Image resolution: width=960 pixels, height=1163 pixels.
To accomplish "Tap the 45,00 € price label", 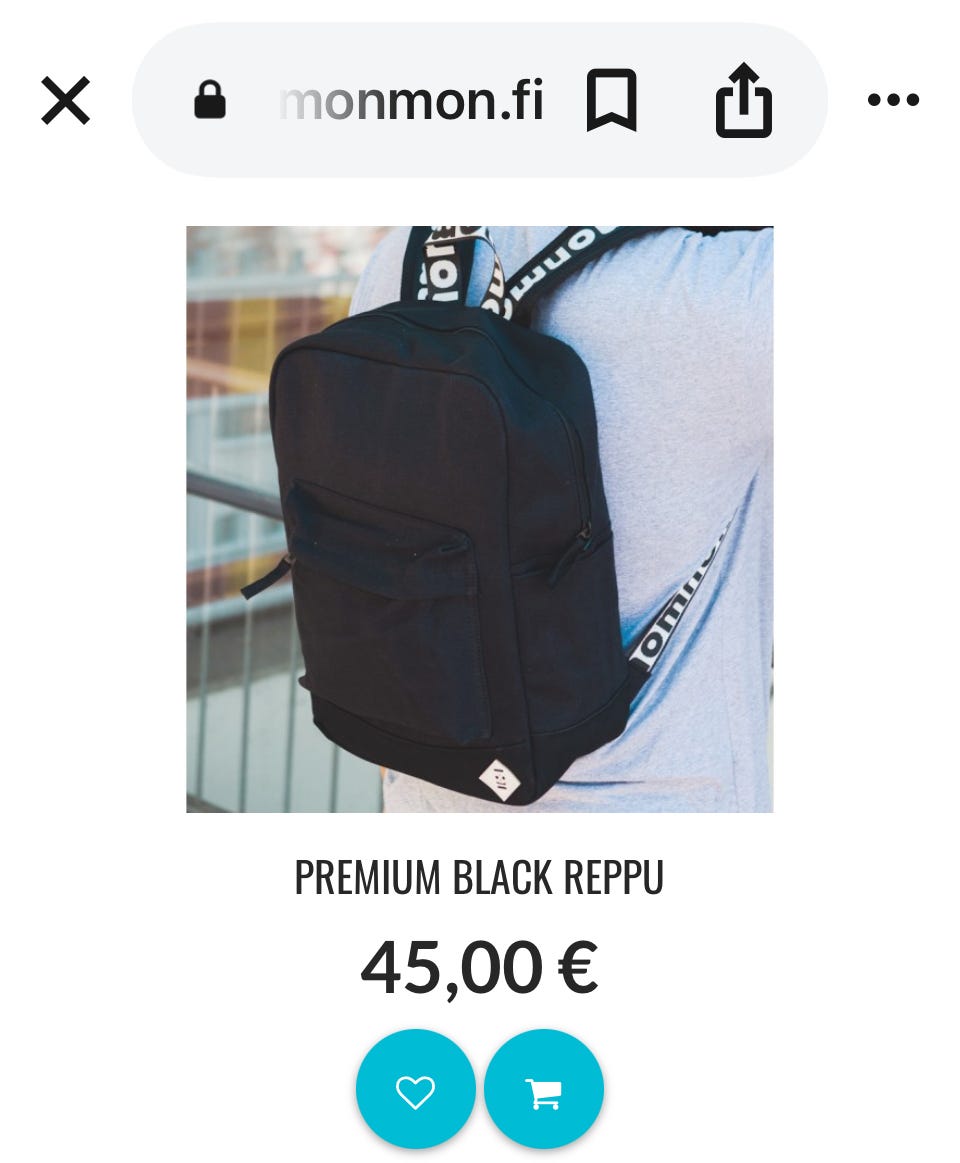I will 479,968.
